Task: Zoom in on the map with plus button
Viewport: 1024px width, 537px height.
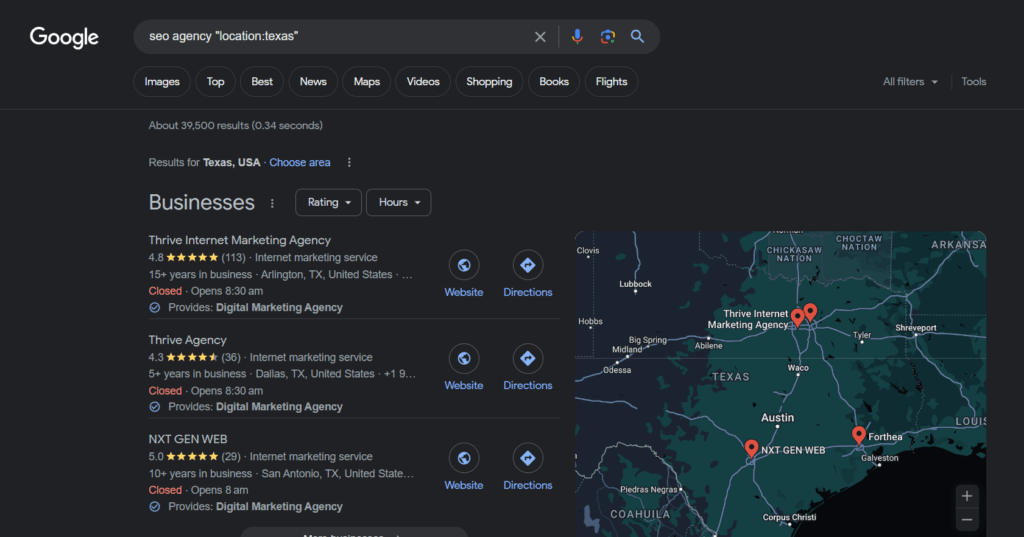Action: coord(967,496)
